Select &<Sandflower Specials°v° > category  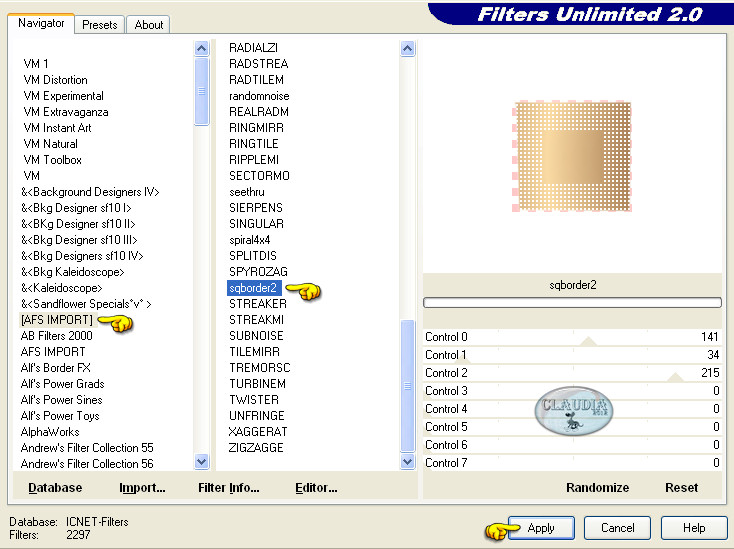pos(86,304)
